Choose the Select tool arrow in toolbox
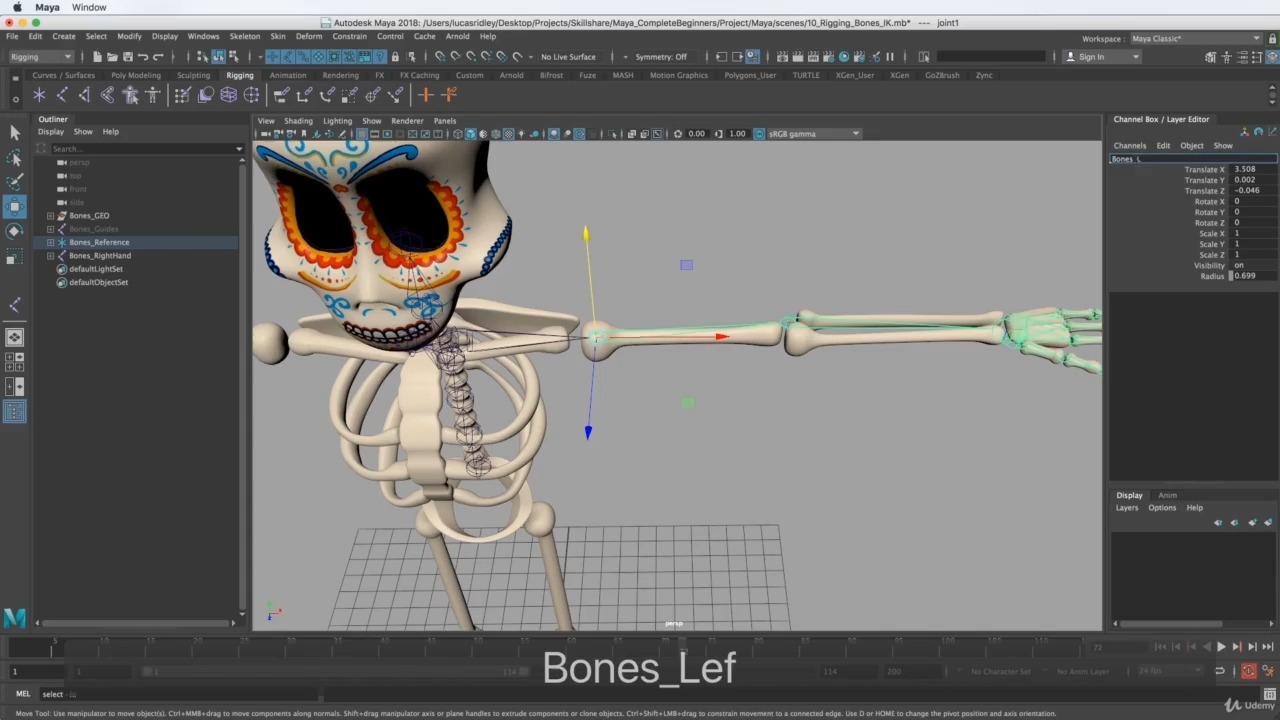The image size is (1280, 720). click(x=14, y=133)
